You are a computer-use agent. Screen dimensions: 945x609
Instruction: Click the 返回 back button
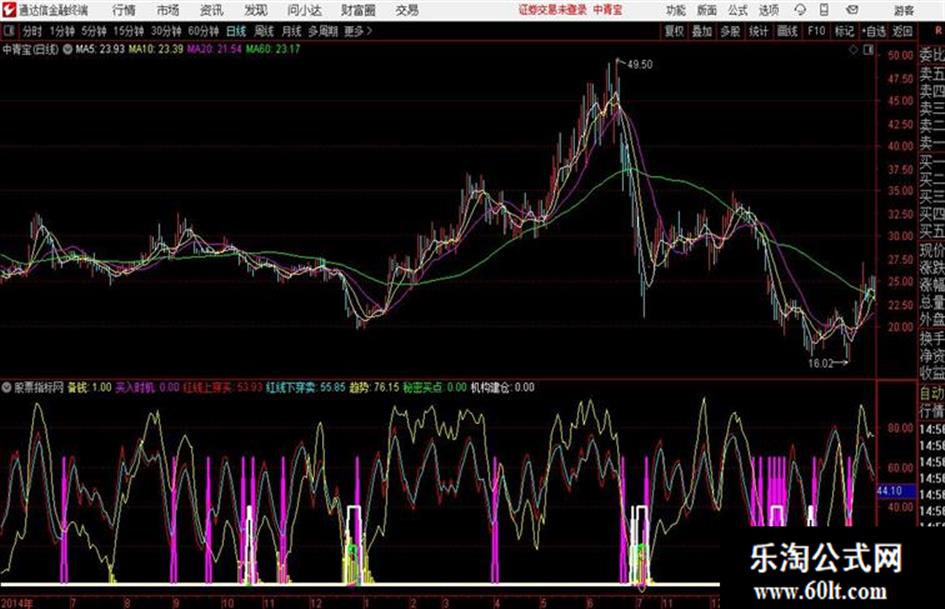click(x=902, y=31)
